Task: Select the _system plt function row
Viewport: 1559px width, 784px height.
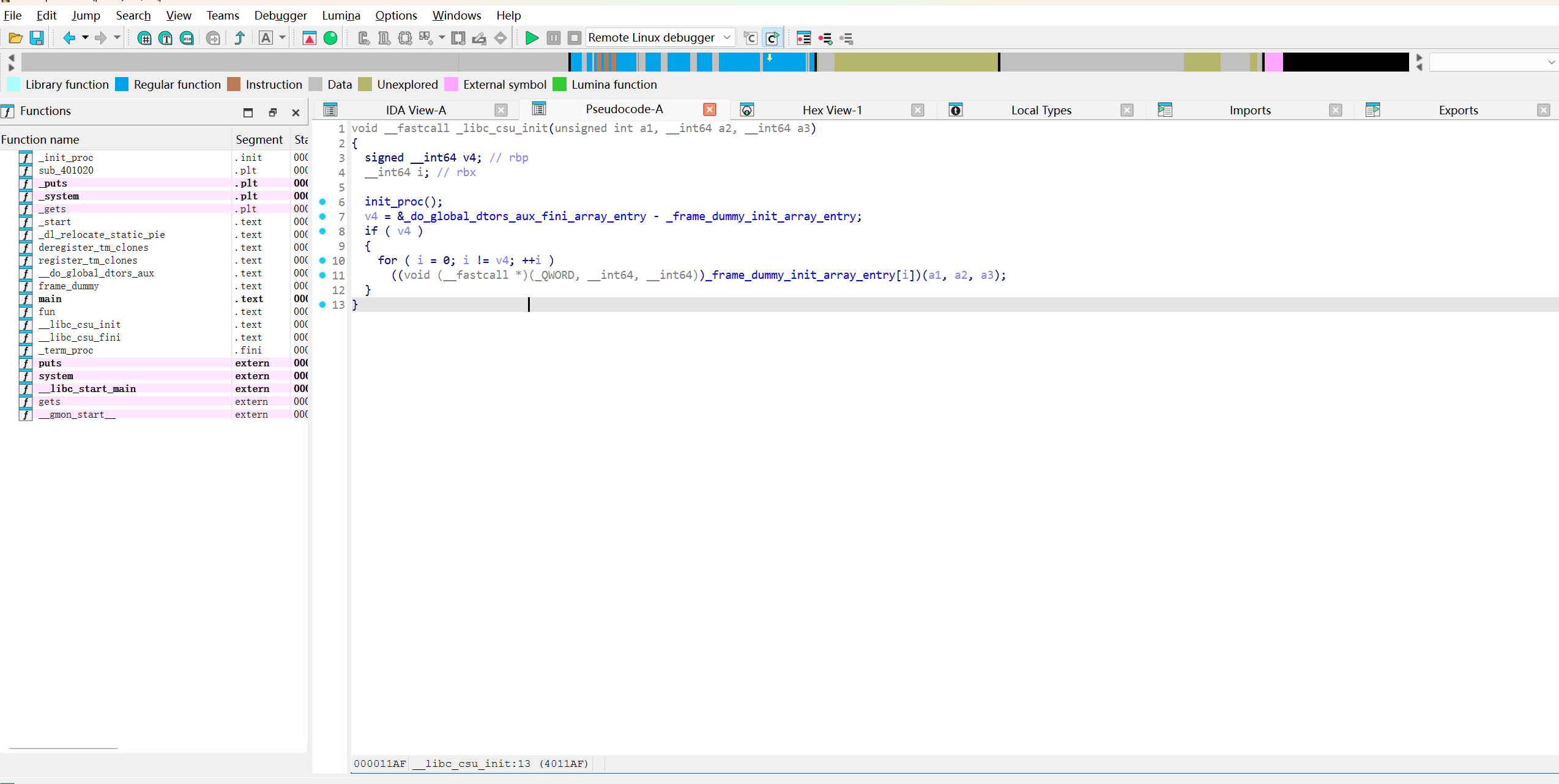Action: (154, 196)
